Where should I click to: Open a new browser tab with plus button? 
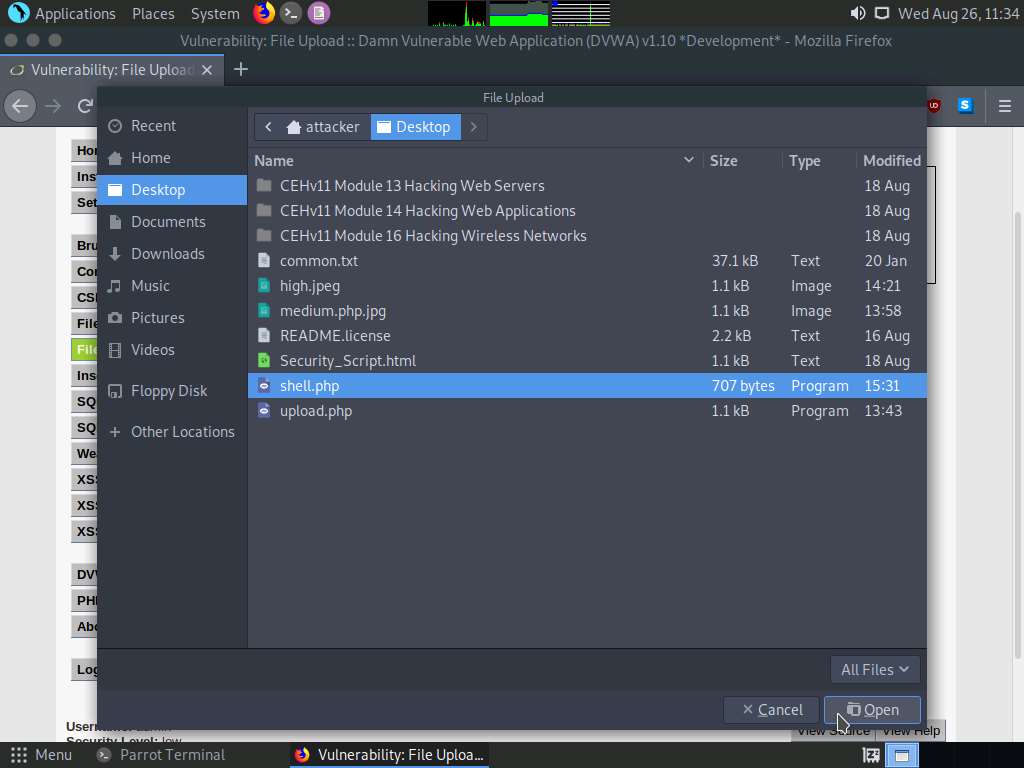click(x=240, y=70)
